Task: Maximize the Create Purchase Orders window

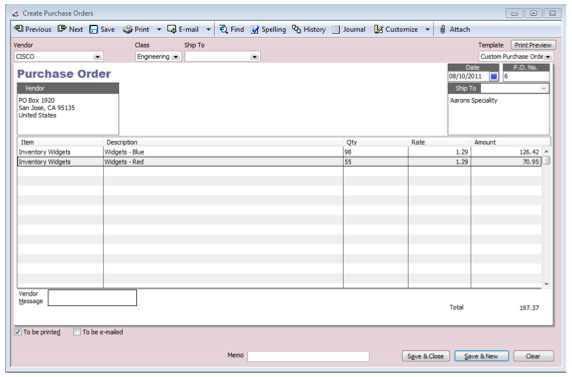Action: point(533,14)
